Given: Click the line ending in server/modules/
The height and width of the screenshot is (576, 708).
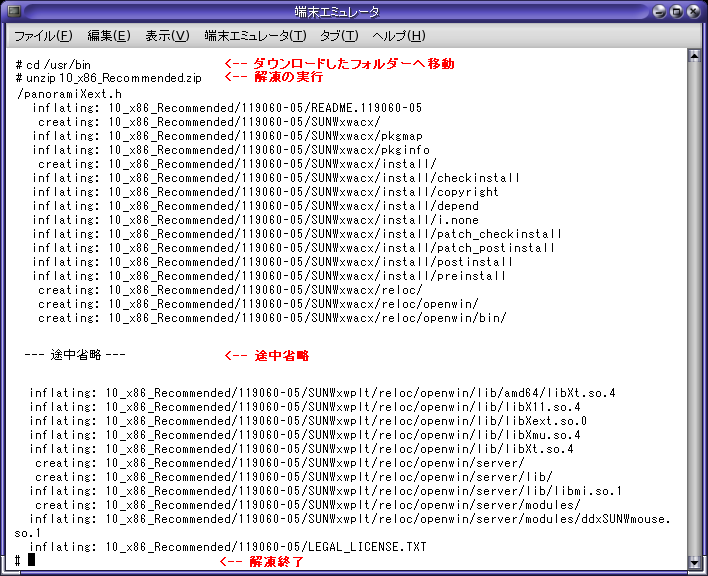Looking at the screenshot, I should 308,505.
